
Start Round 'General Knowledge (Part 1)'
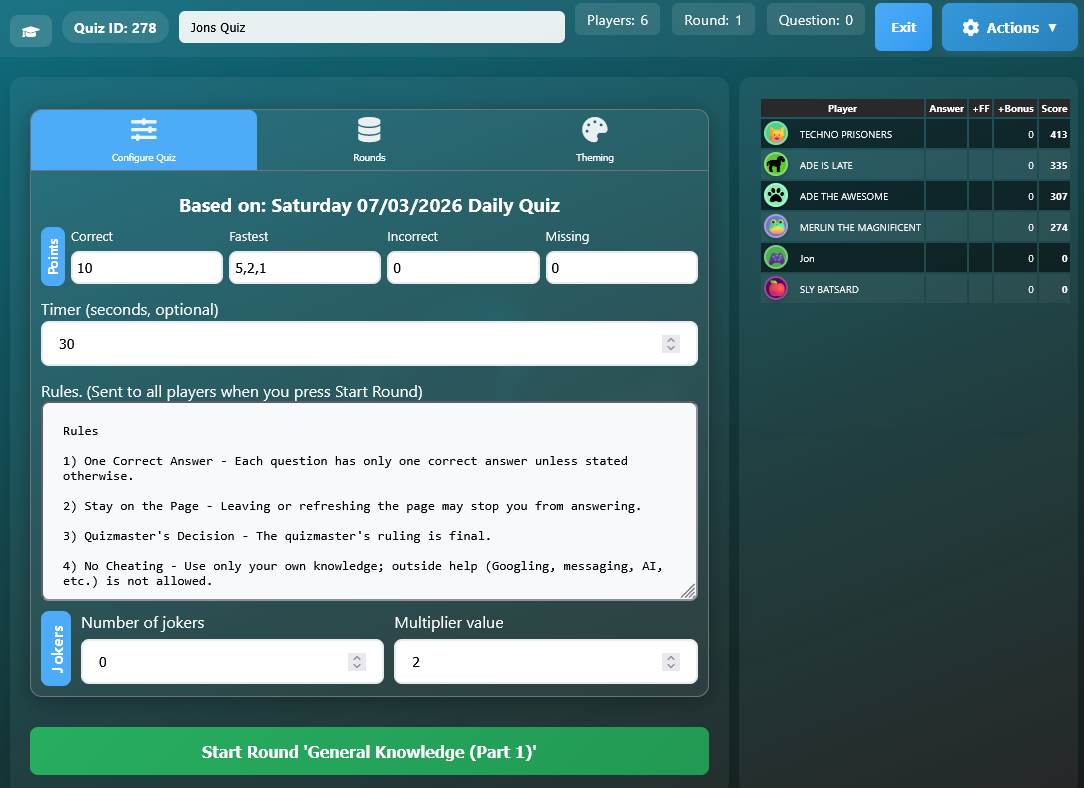point(369,751)
